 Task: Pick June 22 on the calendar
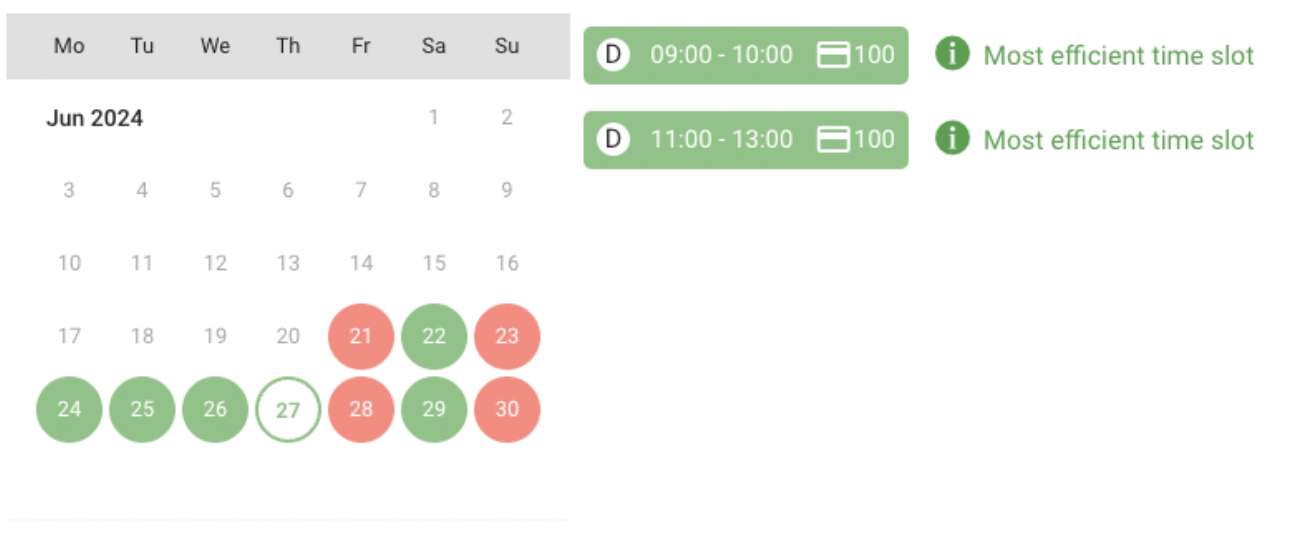tap(434, 336)
